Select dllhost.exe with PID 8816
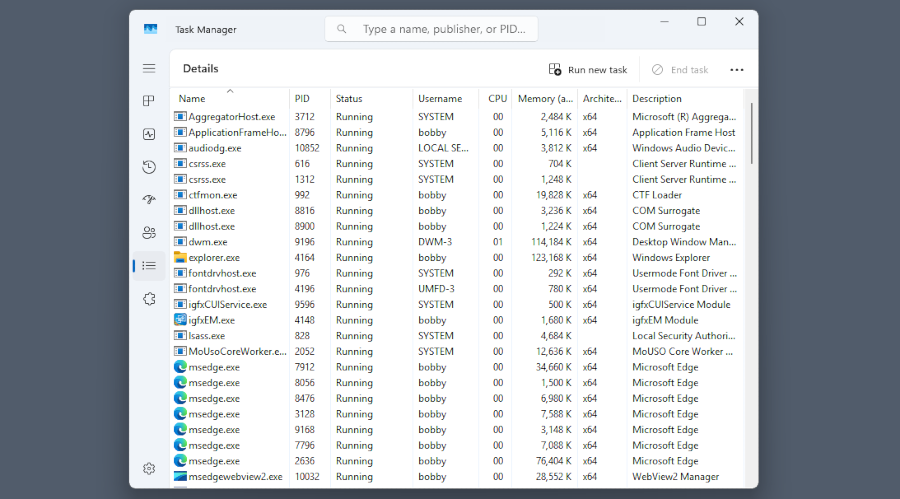 pos(456,210)
